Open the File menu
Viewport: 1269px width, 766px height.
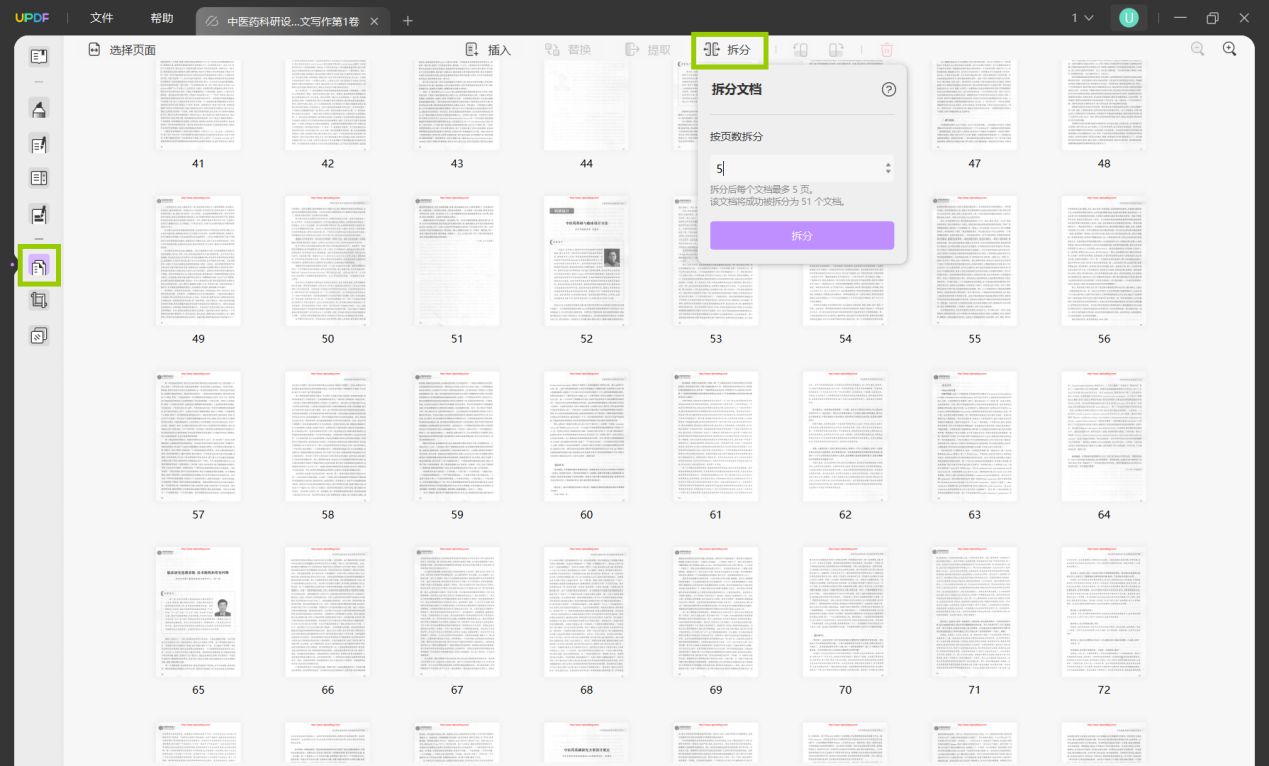102,18
